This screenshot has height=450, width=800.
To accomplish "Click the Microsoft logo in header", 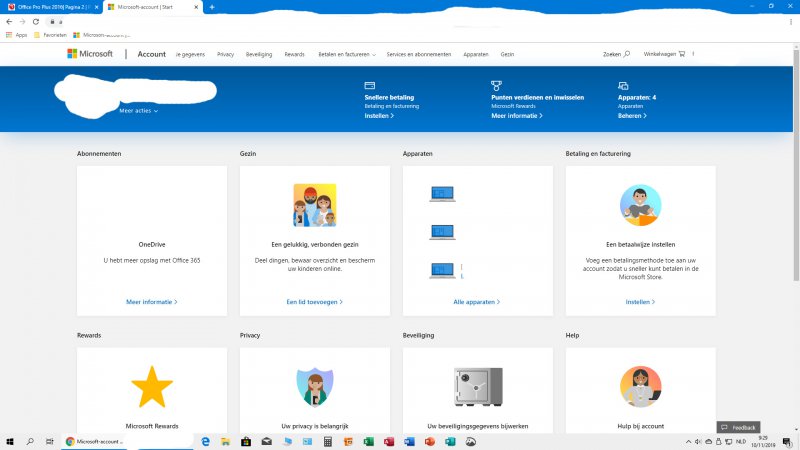I will [90, 54].
